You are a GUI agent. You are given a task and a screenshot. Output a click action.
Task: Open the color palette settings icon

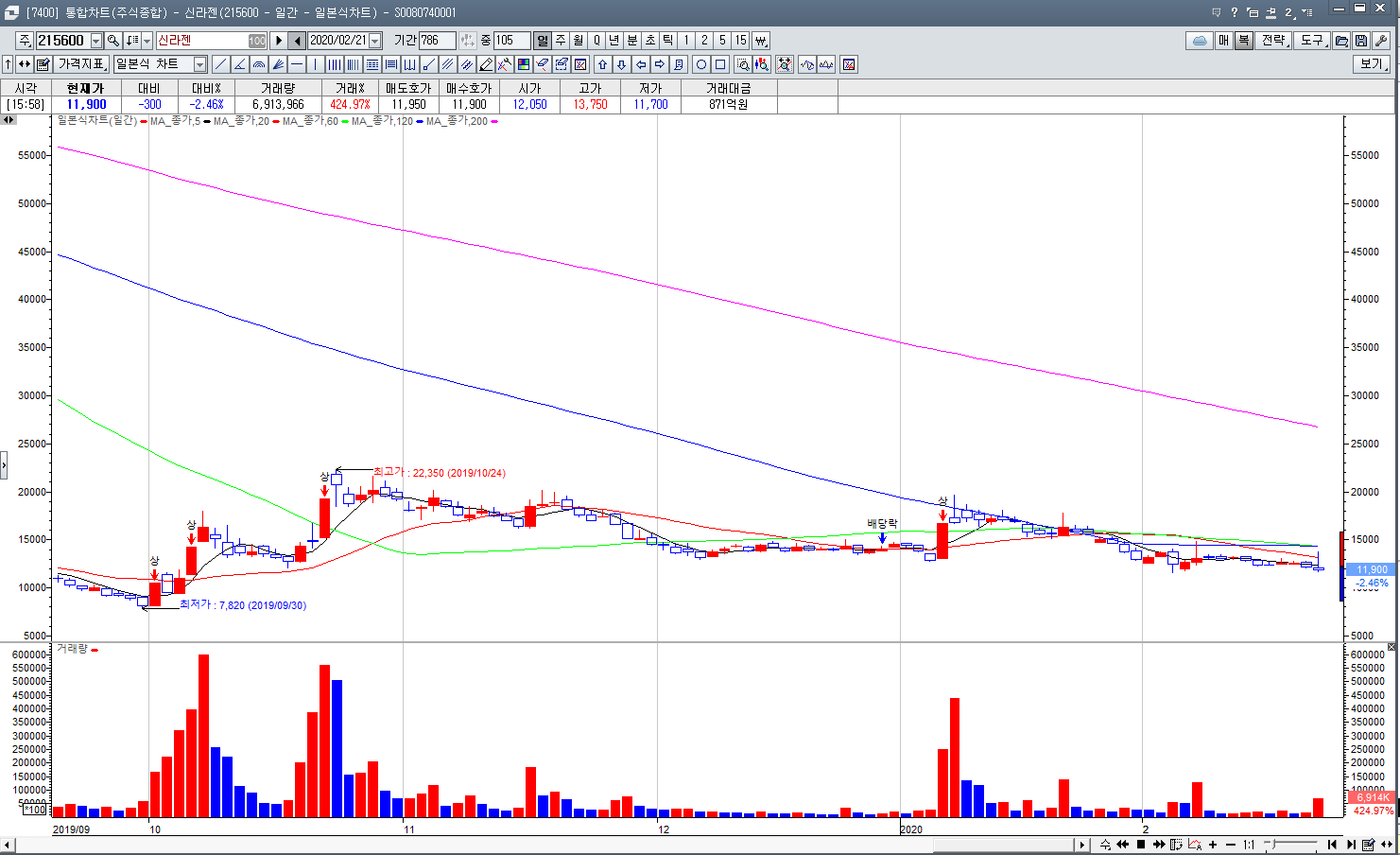(x=523, y=64)
